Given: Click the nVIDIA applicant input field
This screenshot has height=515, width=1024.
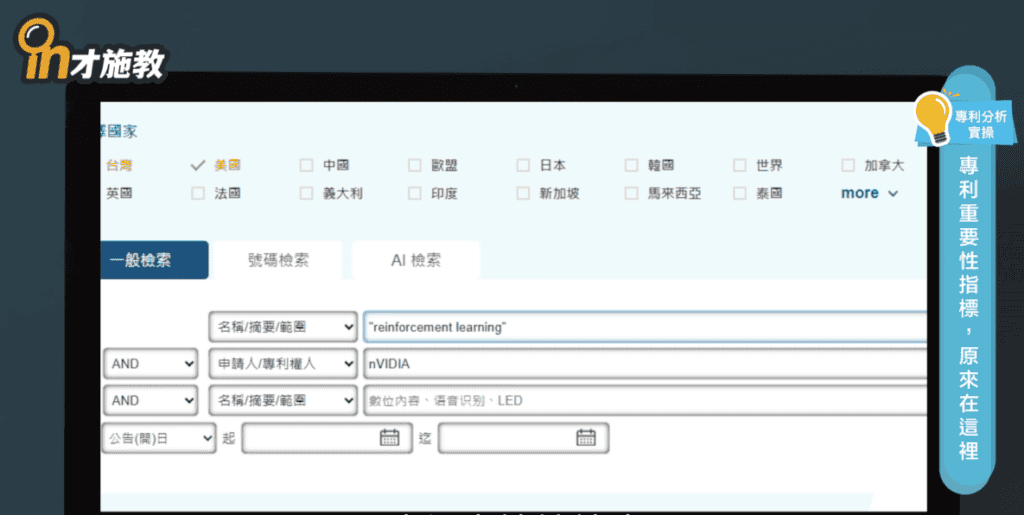Looking at the screenshot, I should [640, 364].
